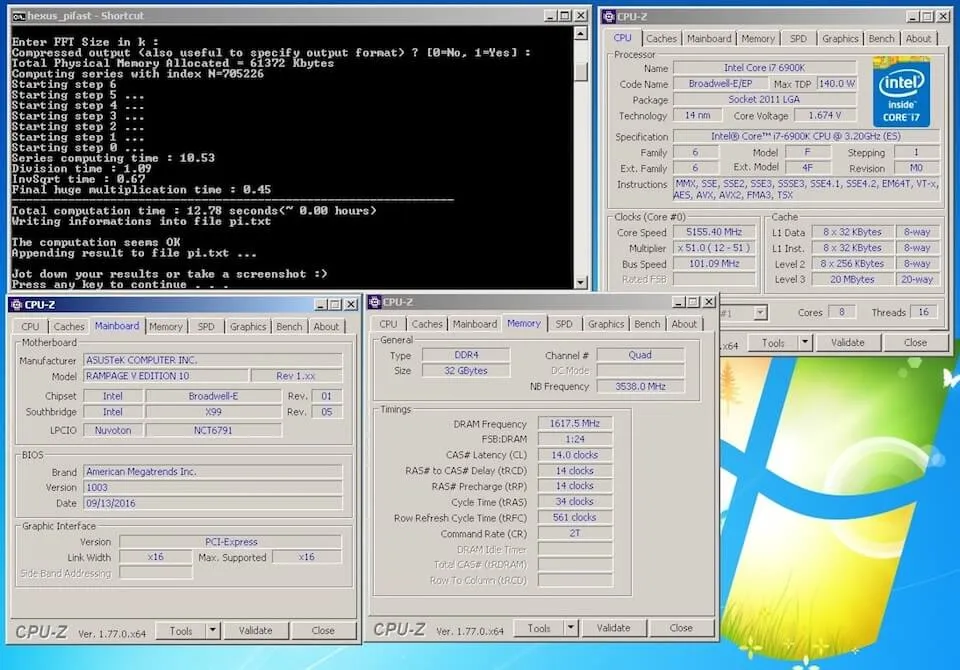Click the command prompt scrollbar down arrow
The width and height of the screenshot is (960, 670).
(582, 283)
